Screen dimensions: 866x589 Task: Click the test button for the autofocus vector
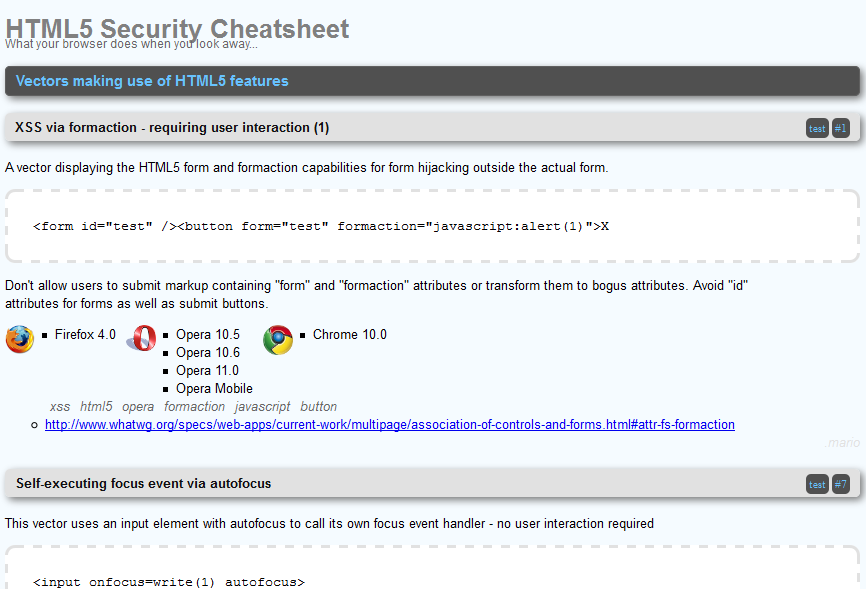click(x=817, y=485)
